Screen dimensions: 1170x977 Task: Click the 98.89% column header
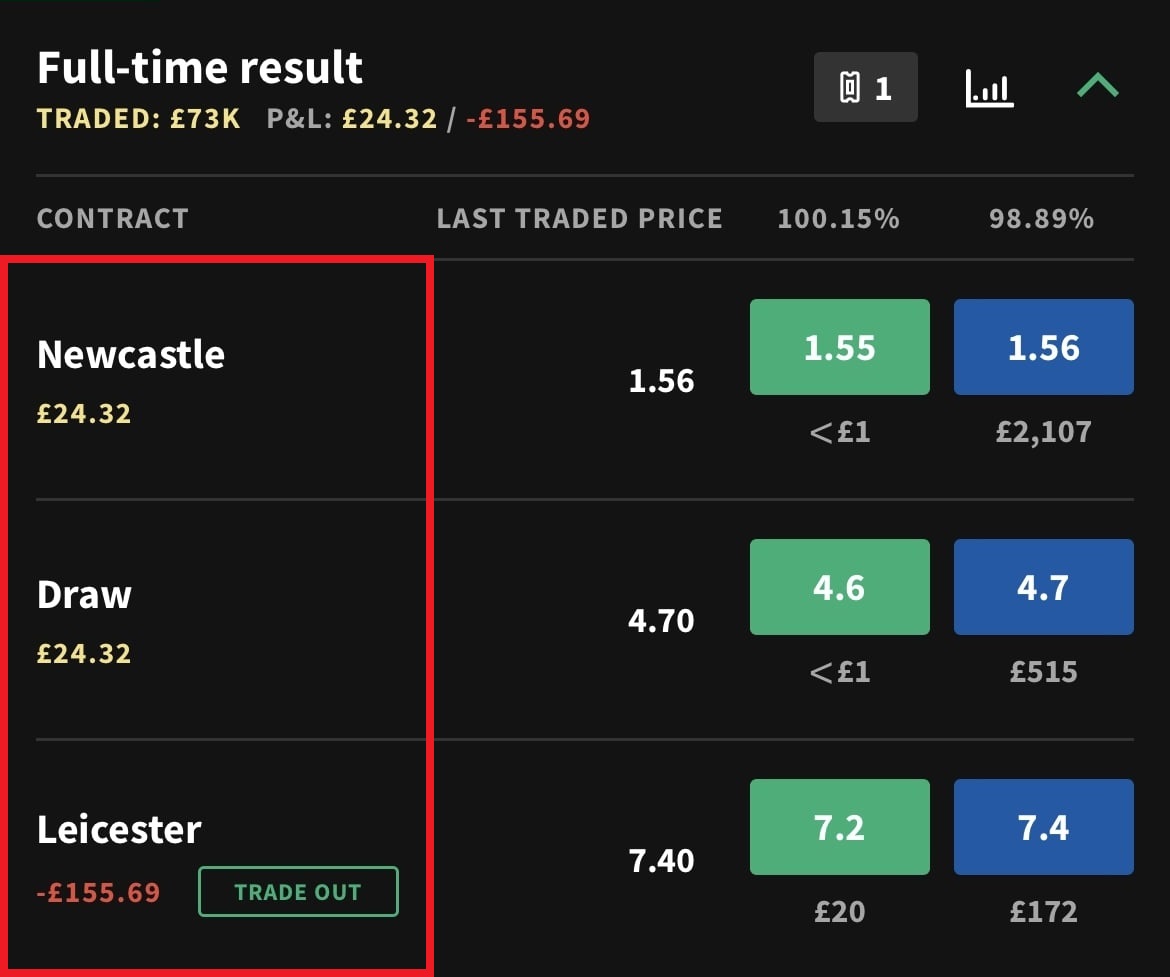coord(1042,219)
